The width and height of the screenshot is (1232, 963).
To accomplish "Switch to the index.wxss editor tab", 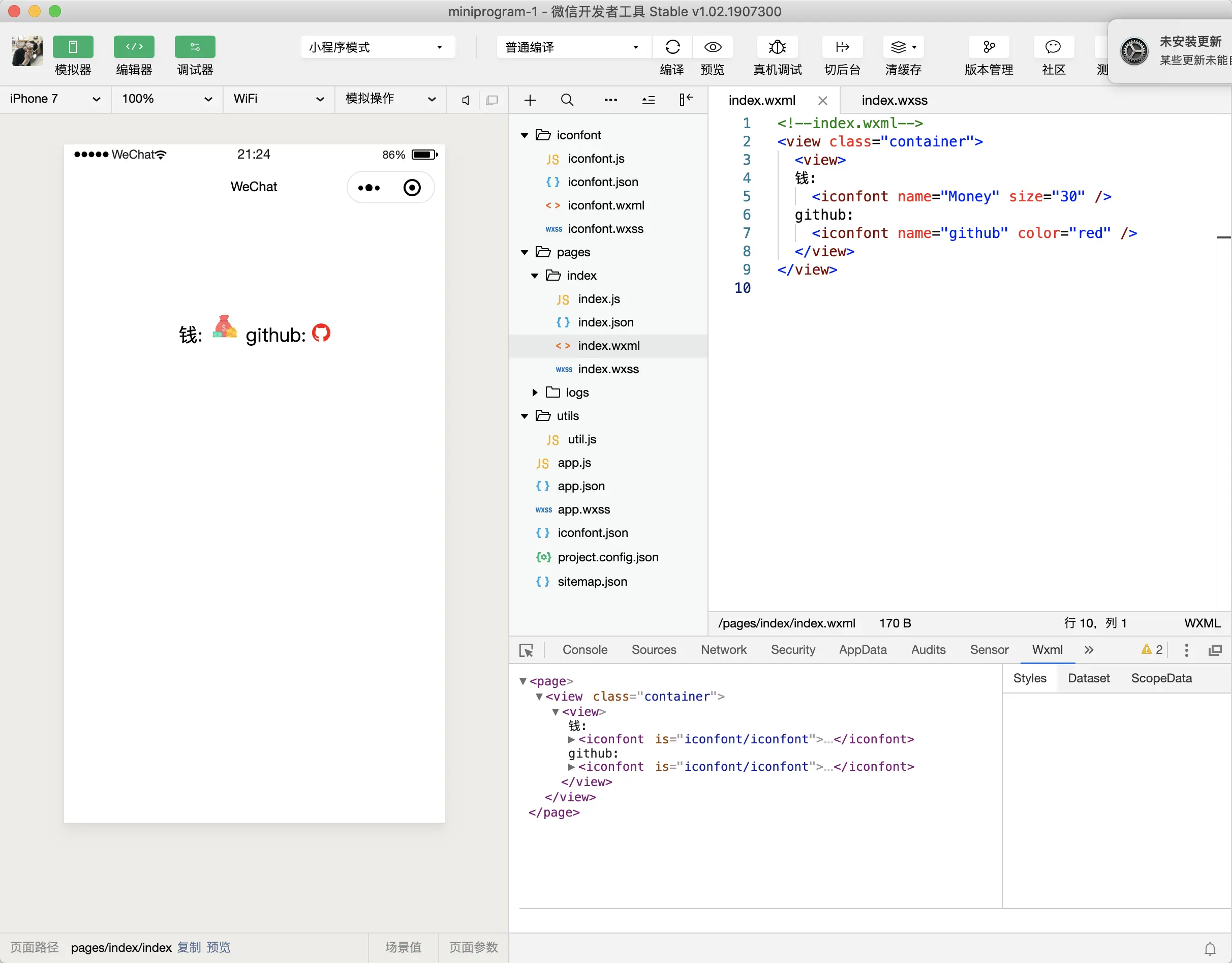I will click(x=894, y=101).
